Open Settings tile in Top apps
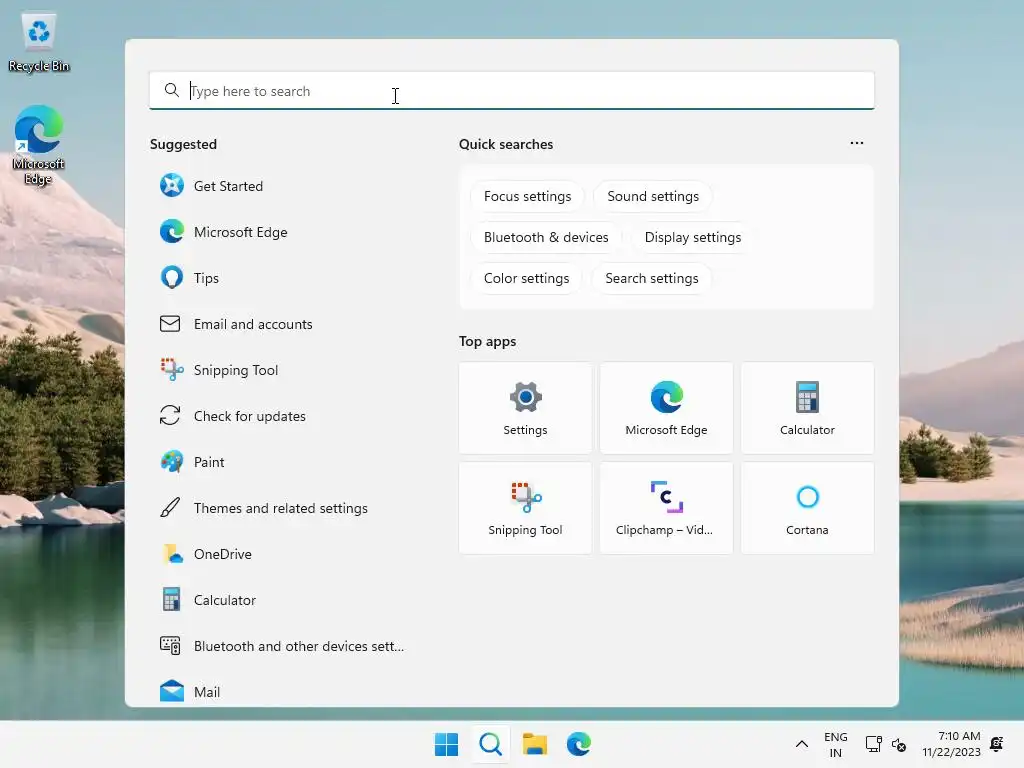1024x768 pixels. pos(525,408)
